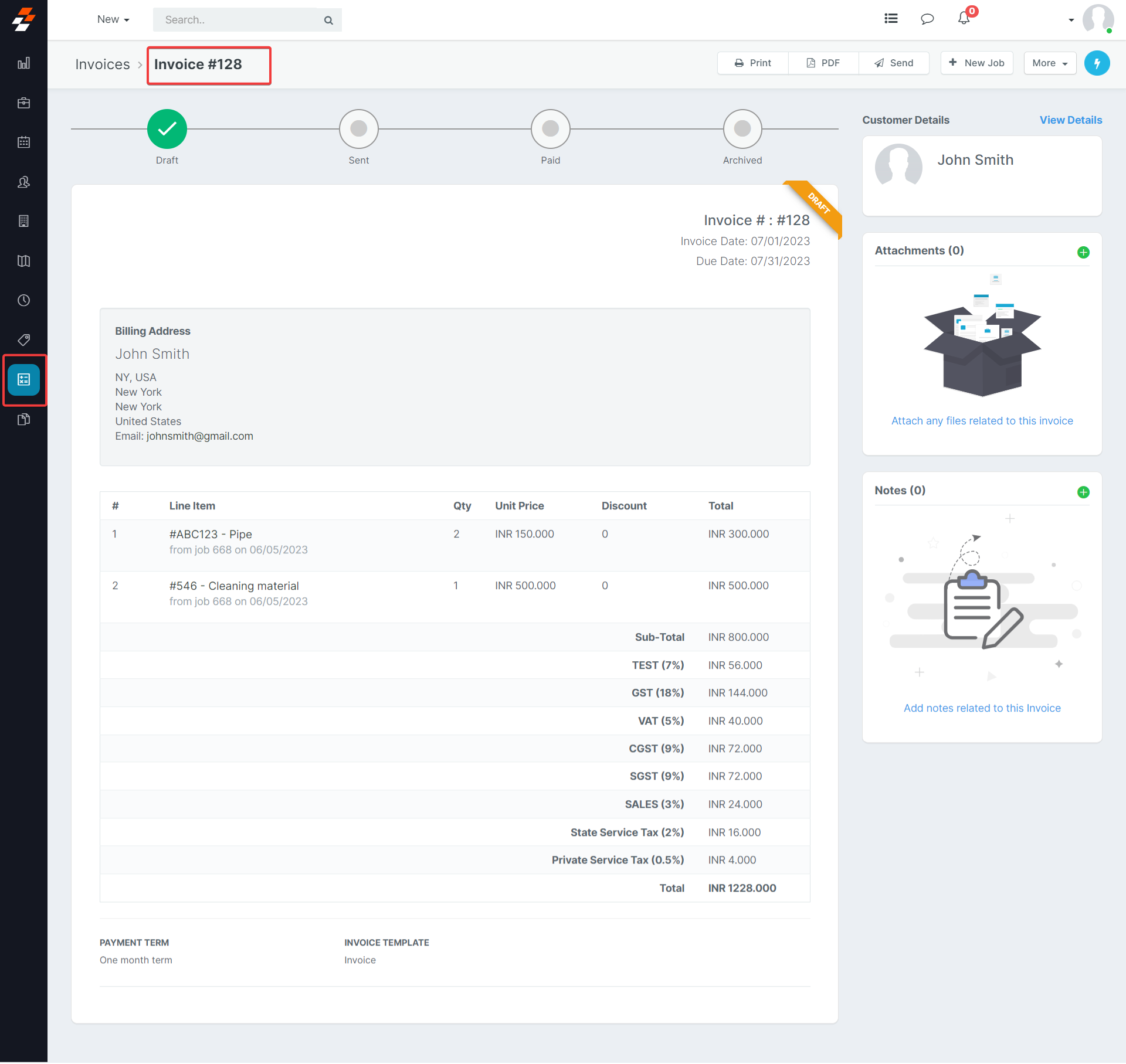Screen dimensions: 1126x1064
Task: Open the chat bubble messages icon
Action: (927, 19)
